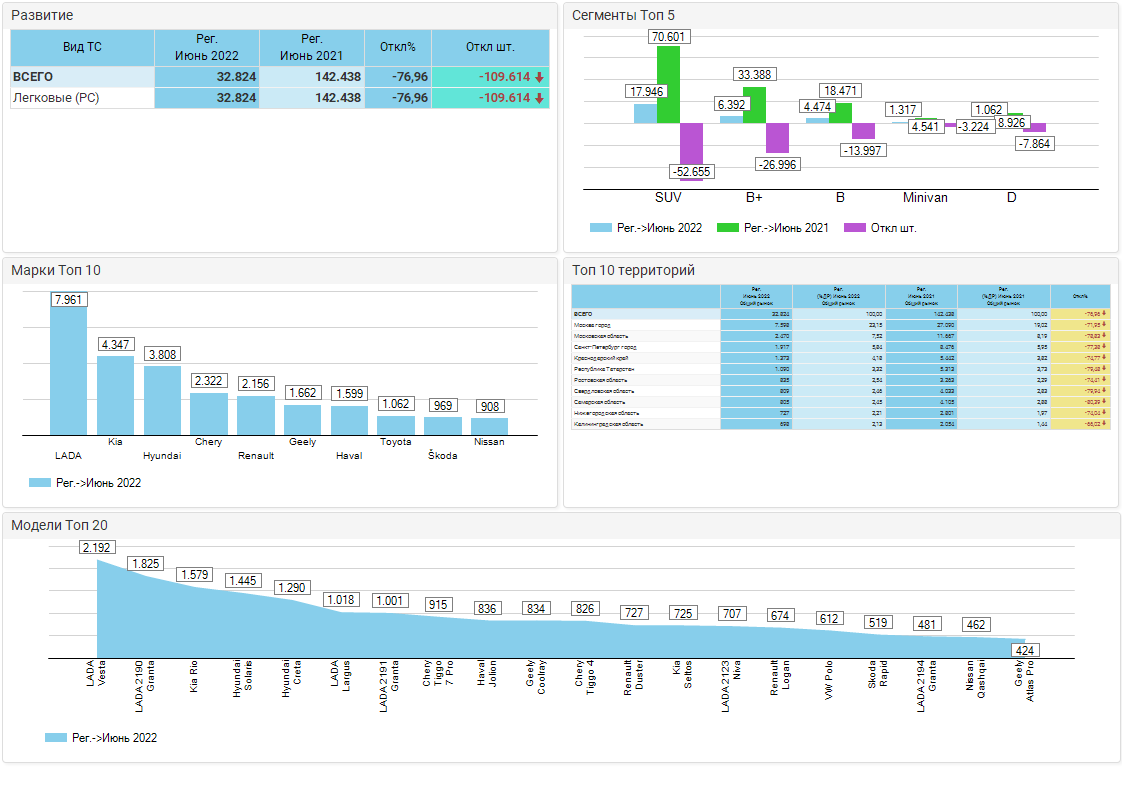
Task: Sort by the Откл% column header
Action: coord(397,47)
